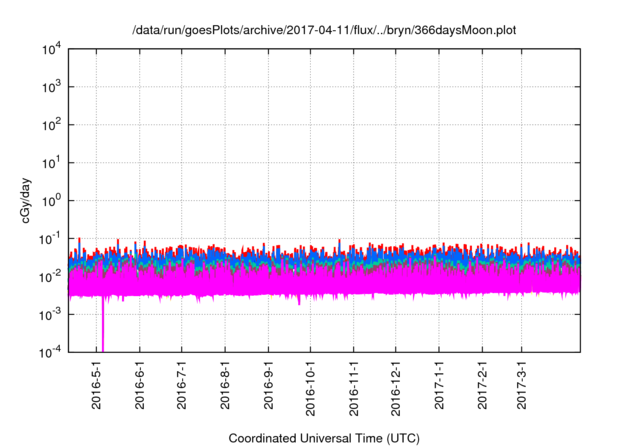Click the 10^-4 y-axis tick label
640x448 pixels.
(50, 351)
